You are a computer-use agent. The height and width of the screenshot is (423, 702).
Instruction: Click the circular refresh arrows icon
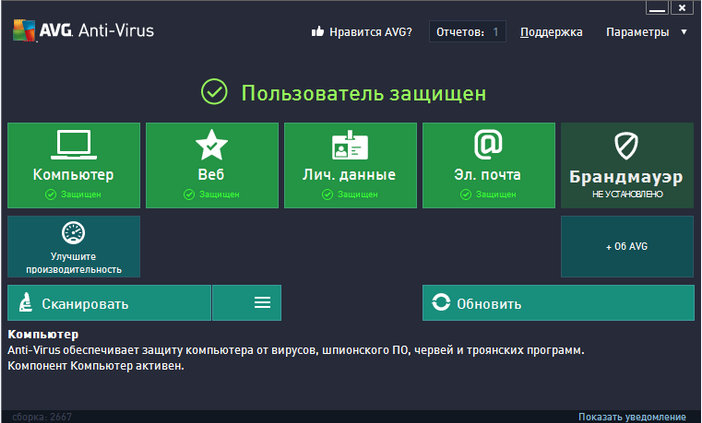(x=441, y=302)
